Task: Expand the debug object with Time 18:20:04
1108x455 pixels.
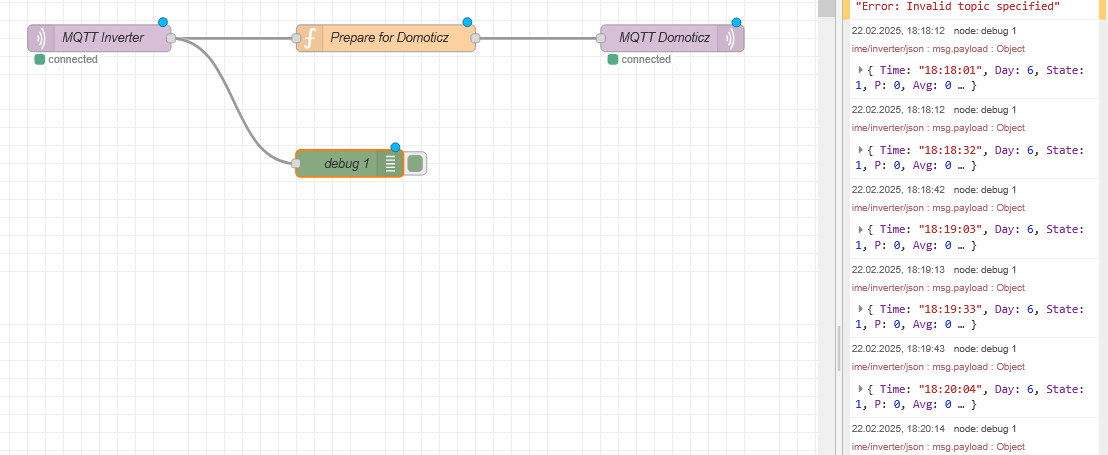Action: tap(861, 389)
